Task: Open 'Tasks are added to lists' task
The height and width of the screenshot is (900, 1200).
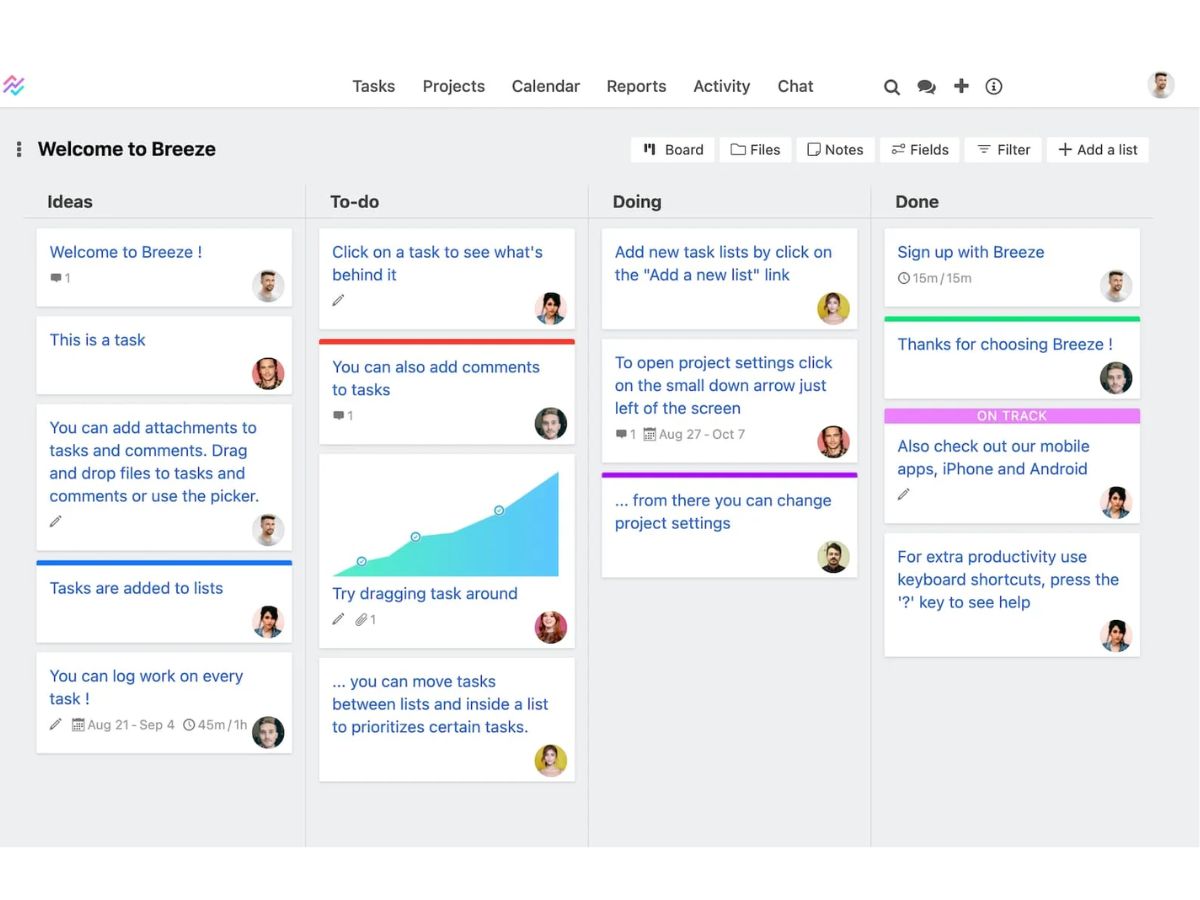Action: pos(164,602)
